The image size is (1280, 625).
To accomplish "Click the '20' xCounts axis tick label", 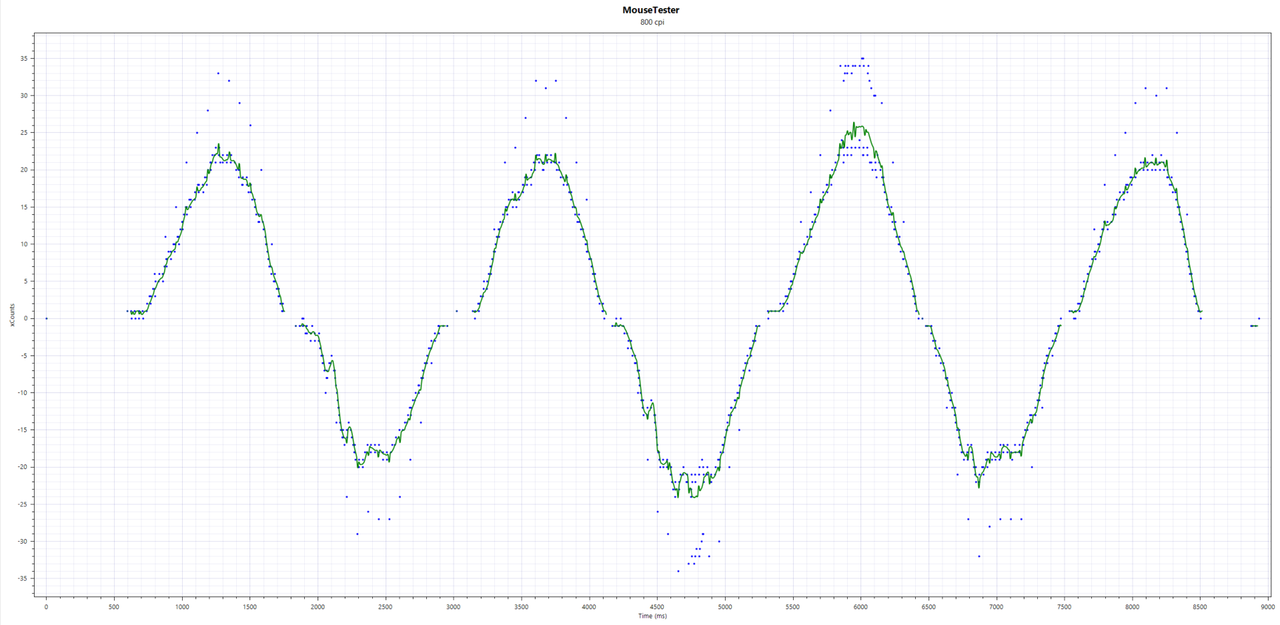I will click(x=22, y=169).
